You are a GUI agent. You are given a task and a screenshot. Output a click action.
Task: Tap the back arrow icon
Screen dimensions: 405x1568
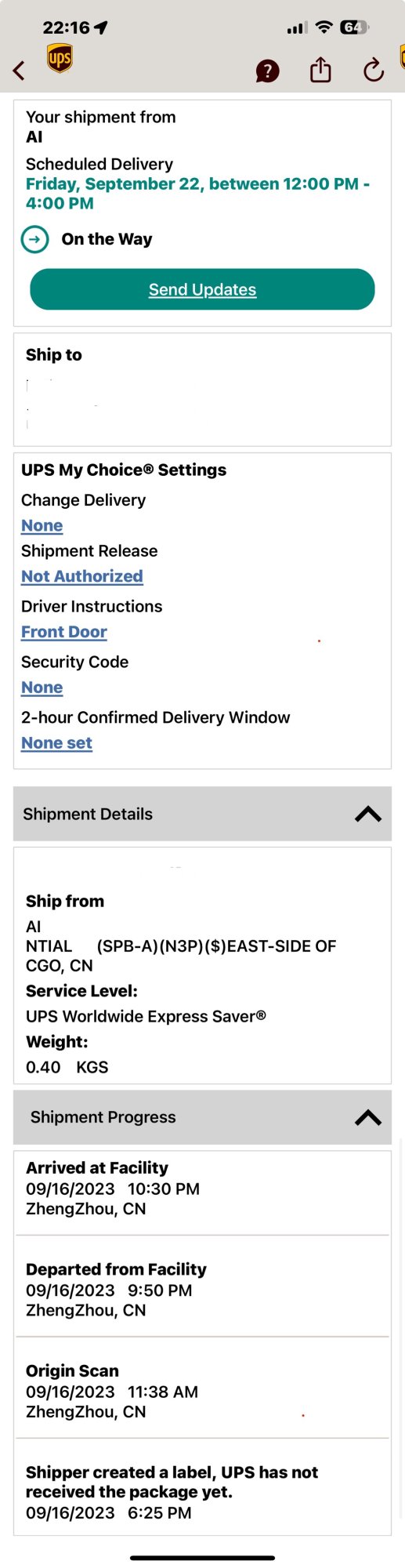click(19, 71)
